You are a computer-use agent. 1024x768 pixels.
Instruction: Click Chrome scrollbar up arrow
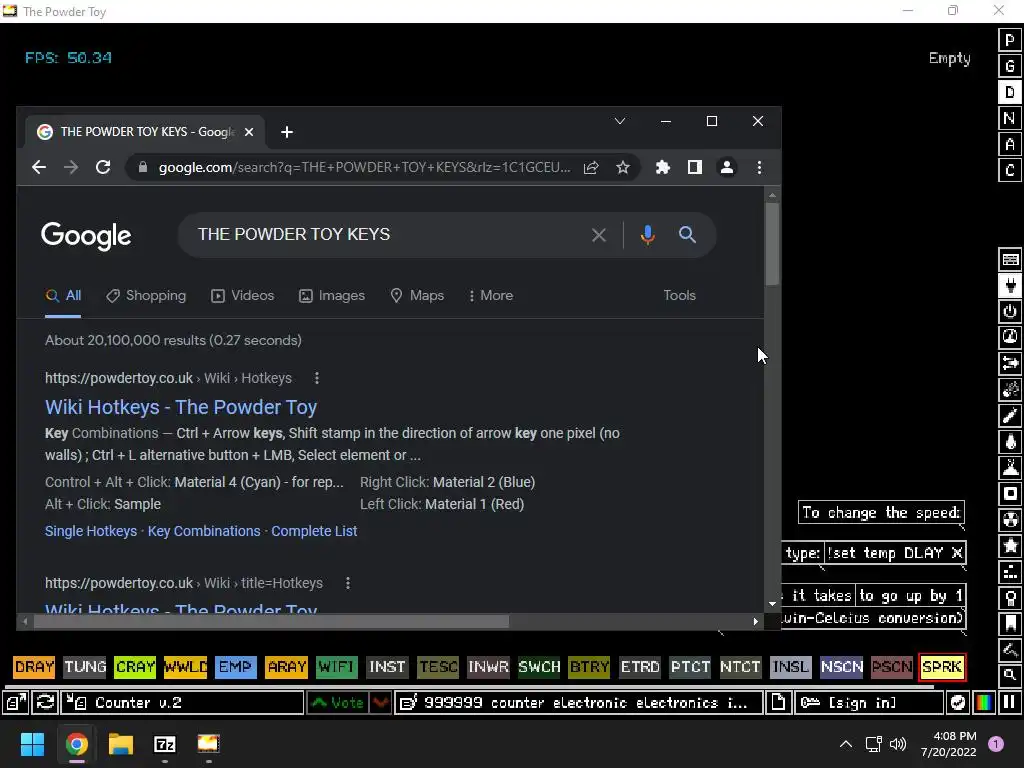tap(773, 195)
